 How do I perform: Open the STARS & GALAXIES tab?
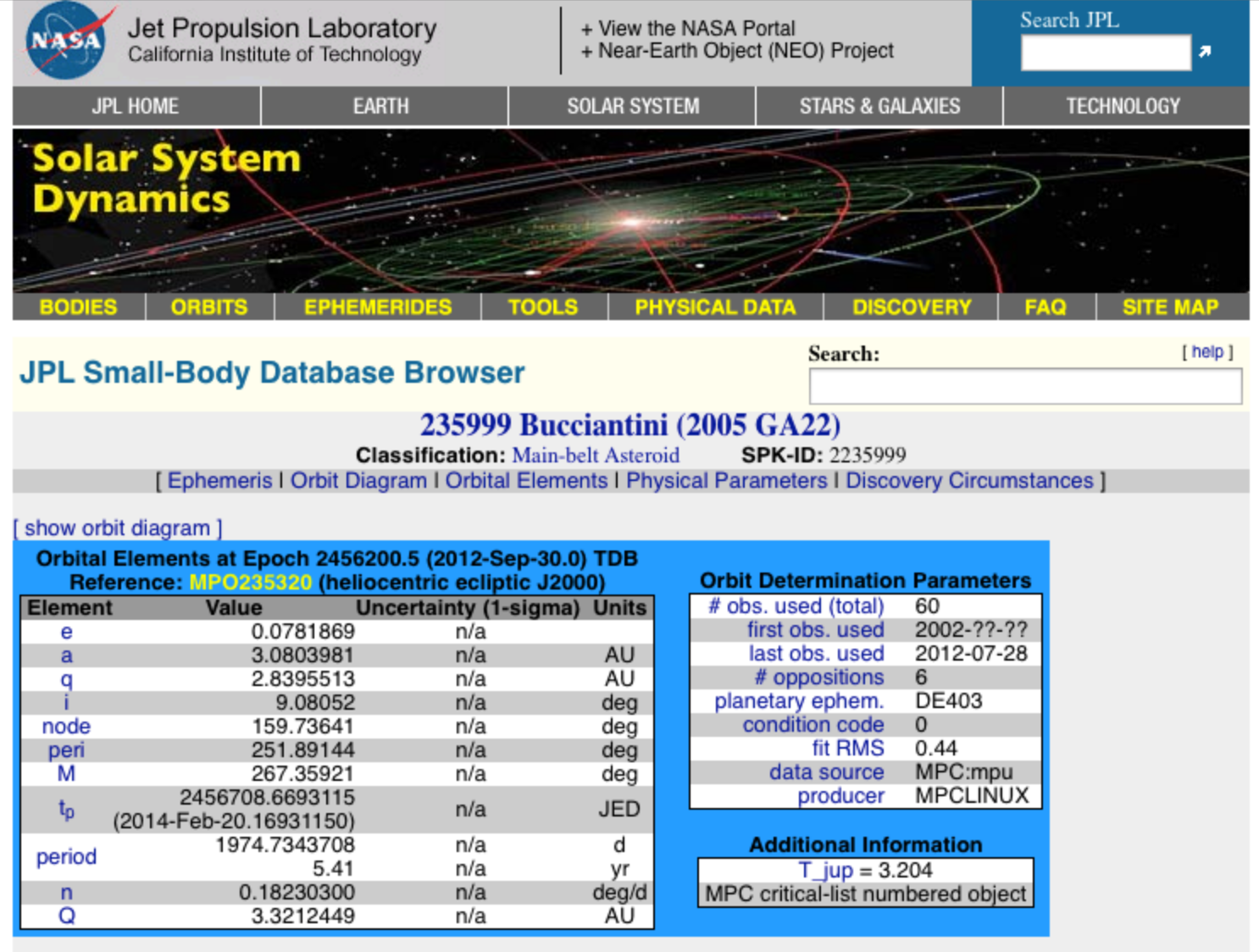pyautogui.click(x=879, y=106)
